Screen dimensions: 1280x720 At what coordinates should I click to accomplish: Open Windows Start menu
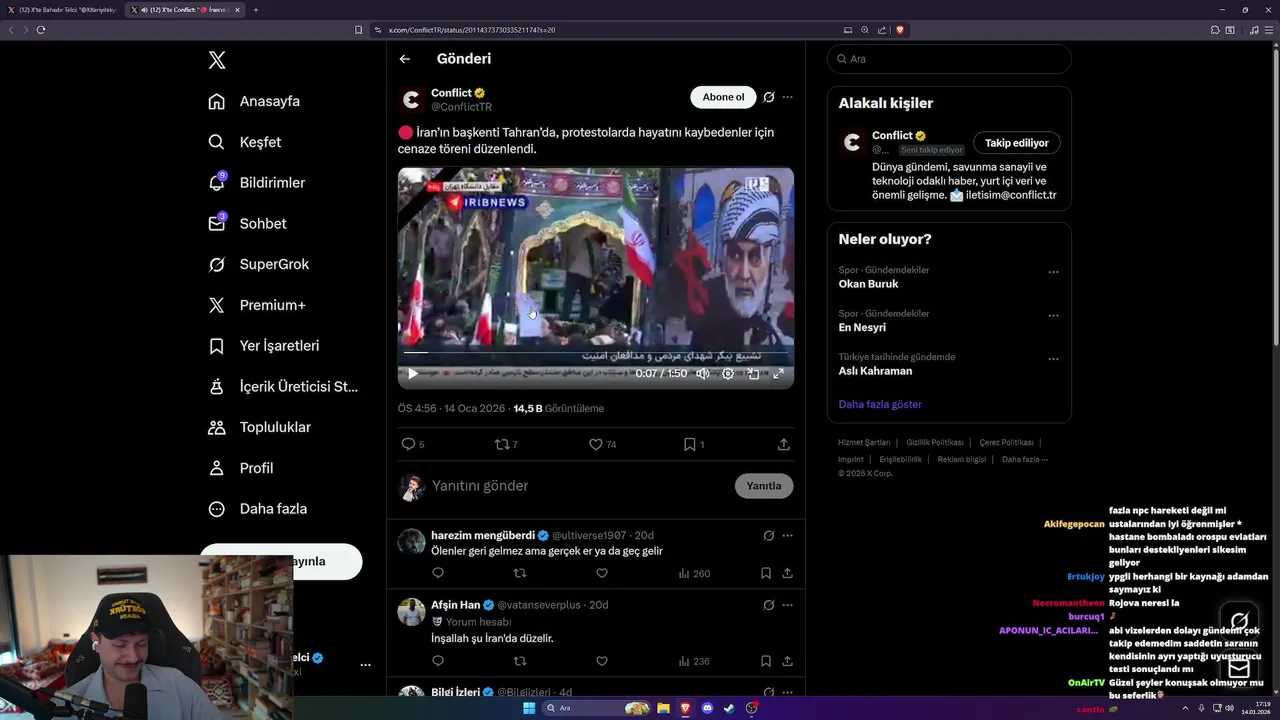point(529,708)
